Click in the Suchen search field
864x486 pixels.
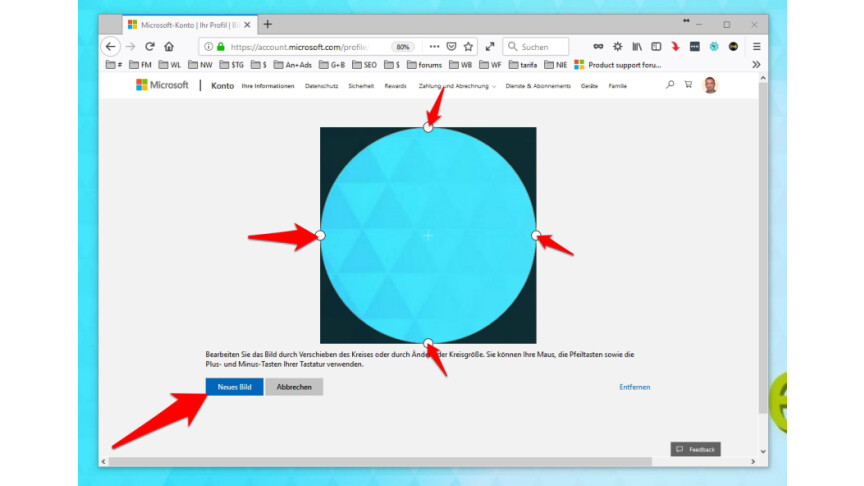point(542,46)
